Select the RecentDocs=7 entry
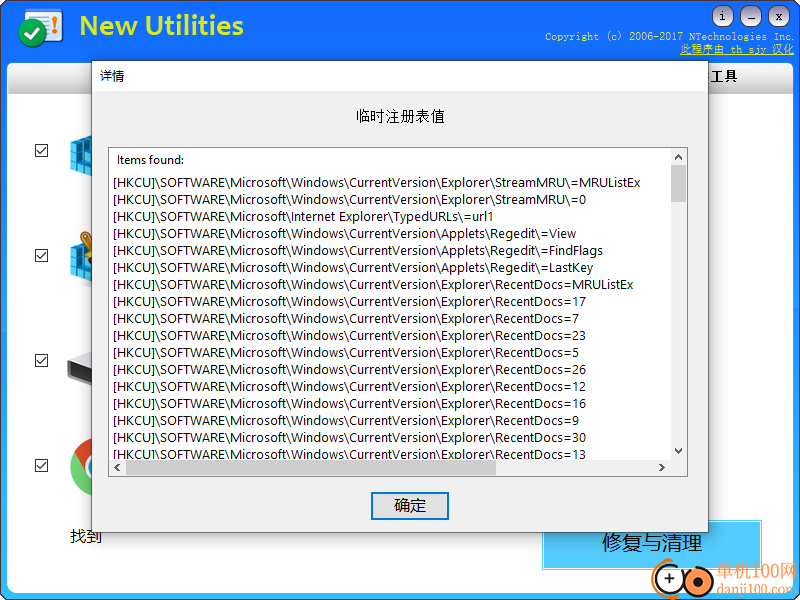800x600 pixels. [x=346, y=319]
